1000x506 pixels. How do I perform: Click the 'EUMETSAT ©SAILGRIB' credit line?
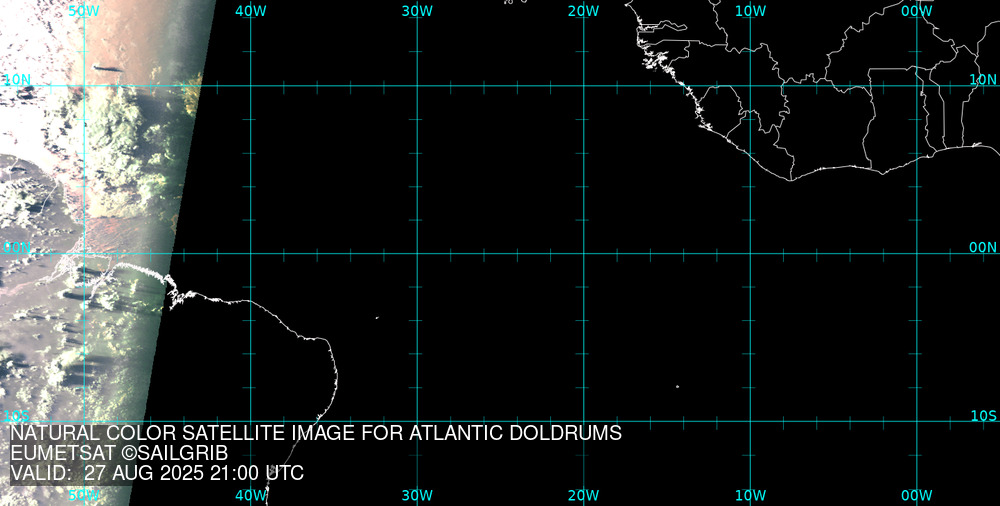(x=119, y=453)
